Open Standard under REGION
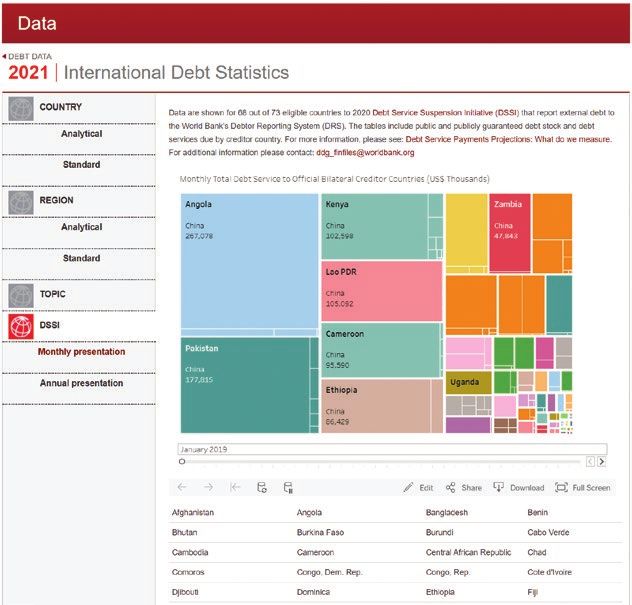This screenshot has width=632, height=605. pos(81,258)
